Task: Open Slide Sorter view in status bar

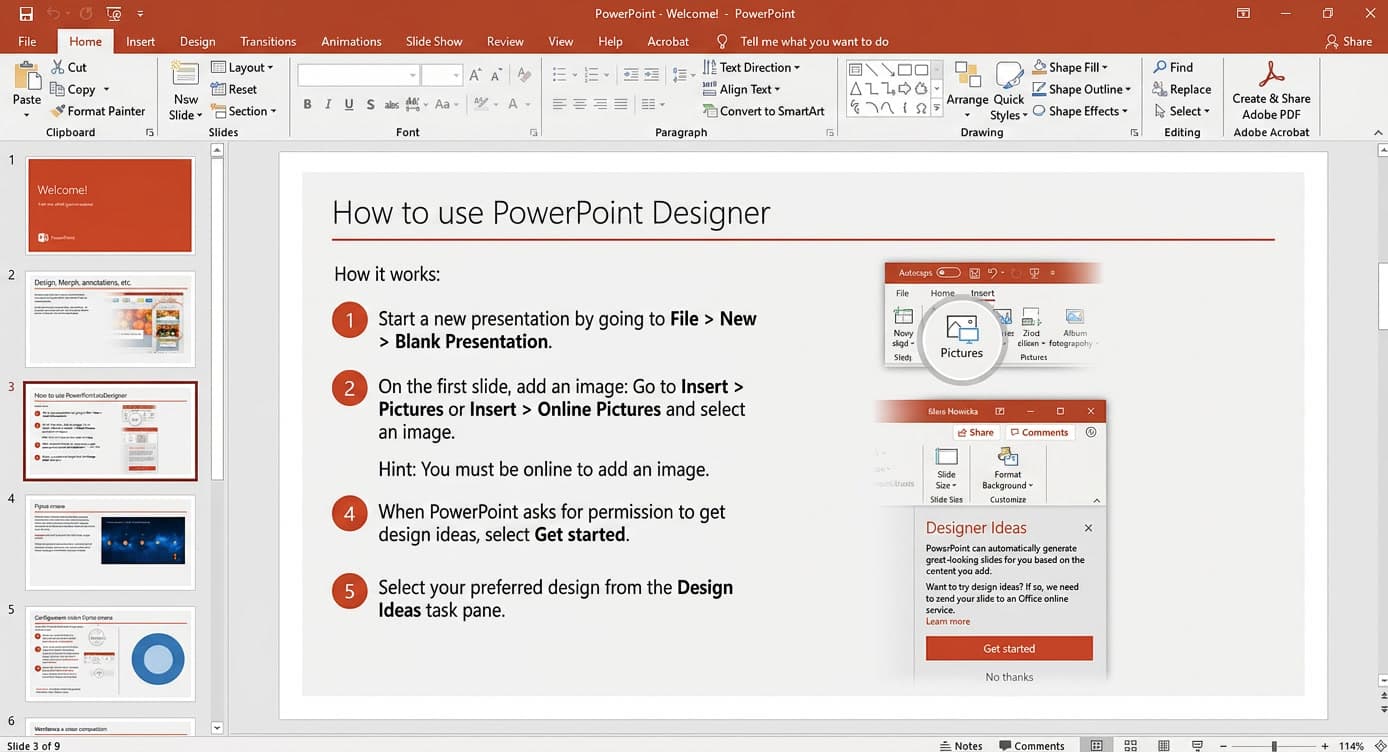Action: 1130,745
